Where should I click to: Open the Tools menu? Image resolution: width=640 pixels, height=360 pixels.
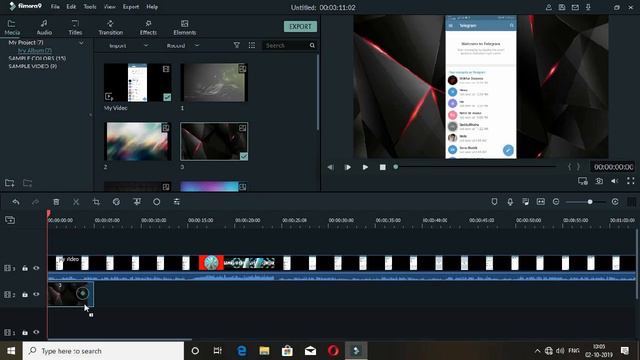tap(90, 7)
